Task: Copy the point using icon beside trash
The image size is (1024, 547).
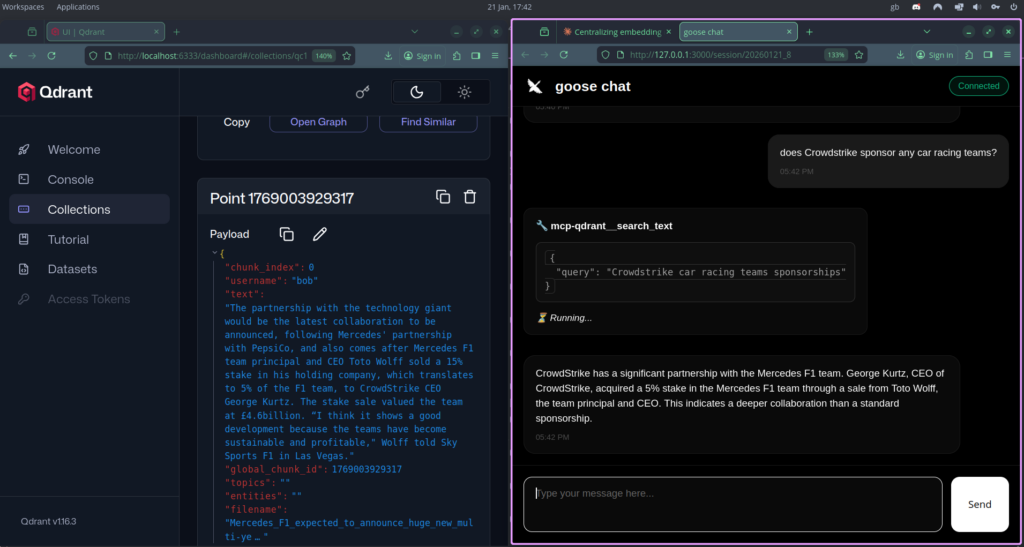Action: tap(443, 197)
